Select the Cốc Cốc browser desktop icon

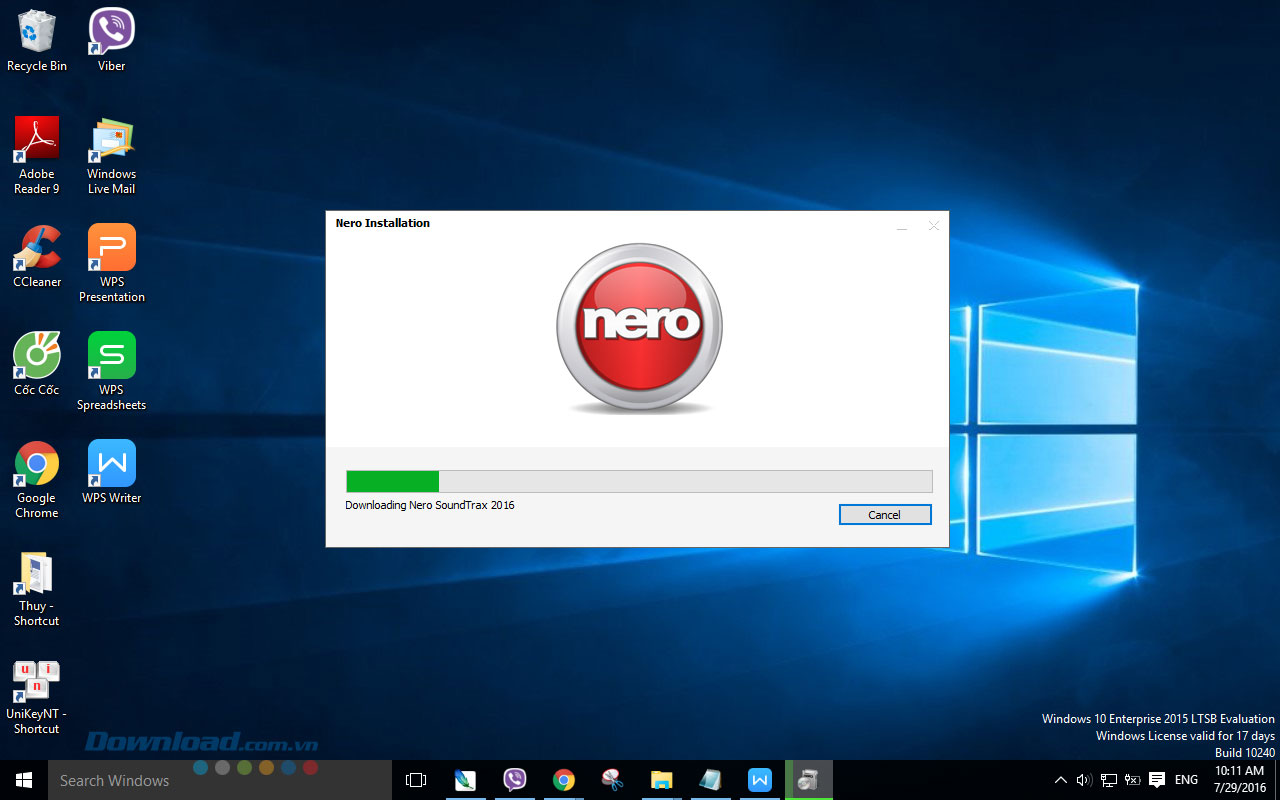click(37, 364)
